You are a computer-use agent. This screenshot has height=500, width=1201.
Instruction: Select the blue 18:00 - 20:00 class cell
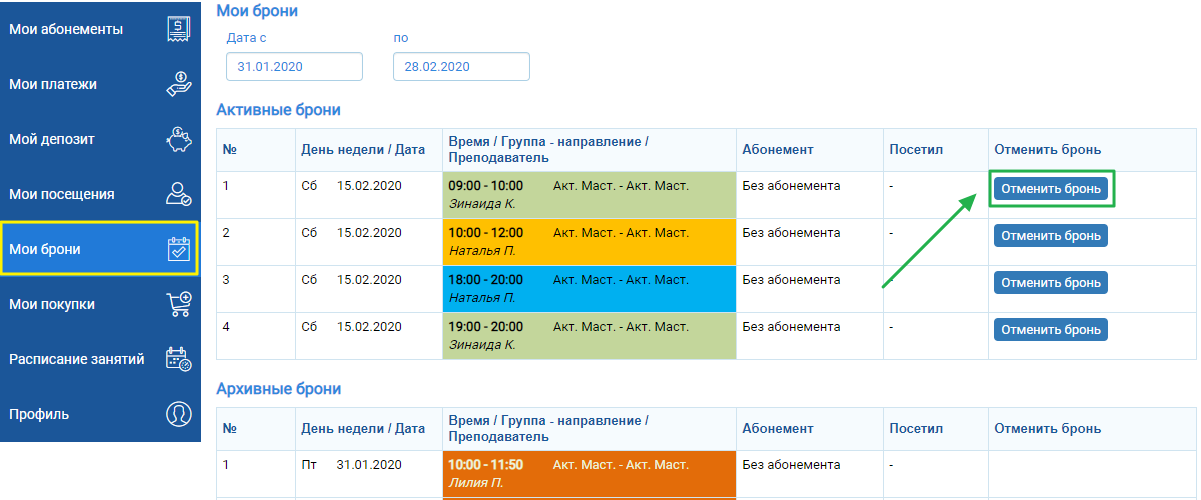click(588, 289)
